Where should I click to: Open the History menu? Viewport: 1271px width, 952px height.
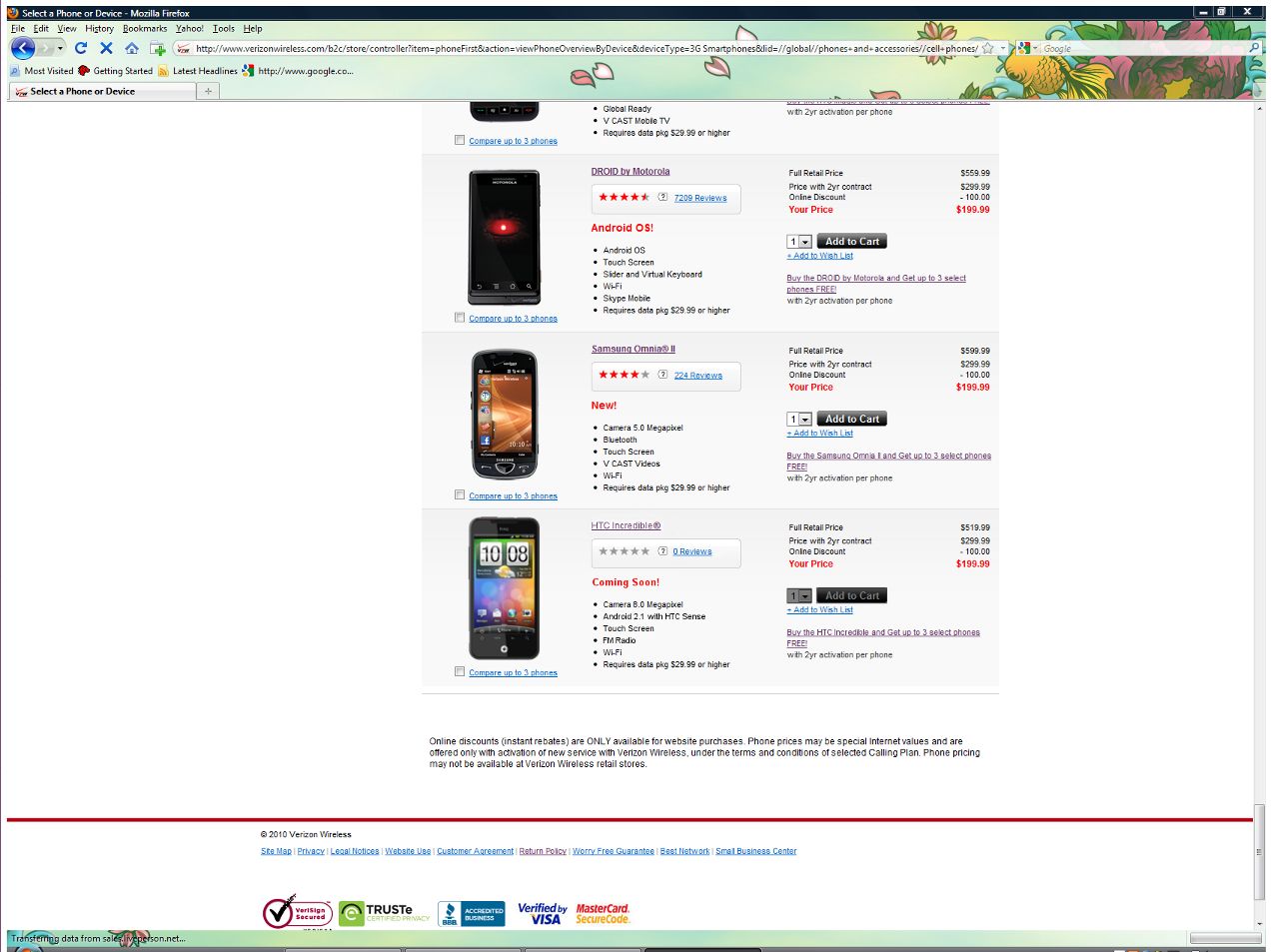click(x=99, y=29)
